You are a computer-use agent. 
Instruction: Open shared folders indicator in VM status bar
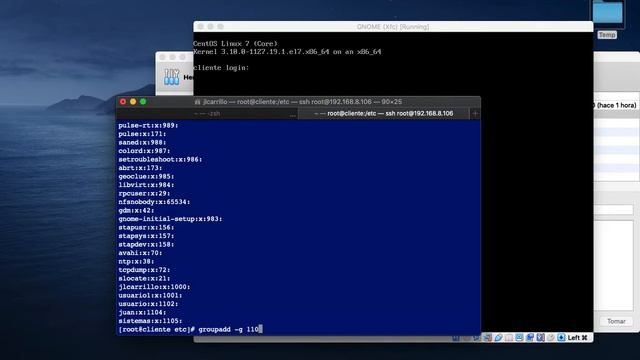(509, 338)
